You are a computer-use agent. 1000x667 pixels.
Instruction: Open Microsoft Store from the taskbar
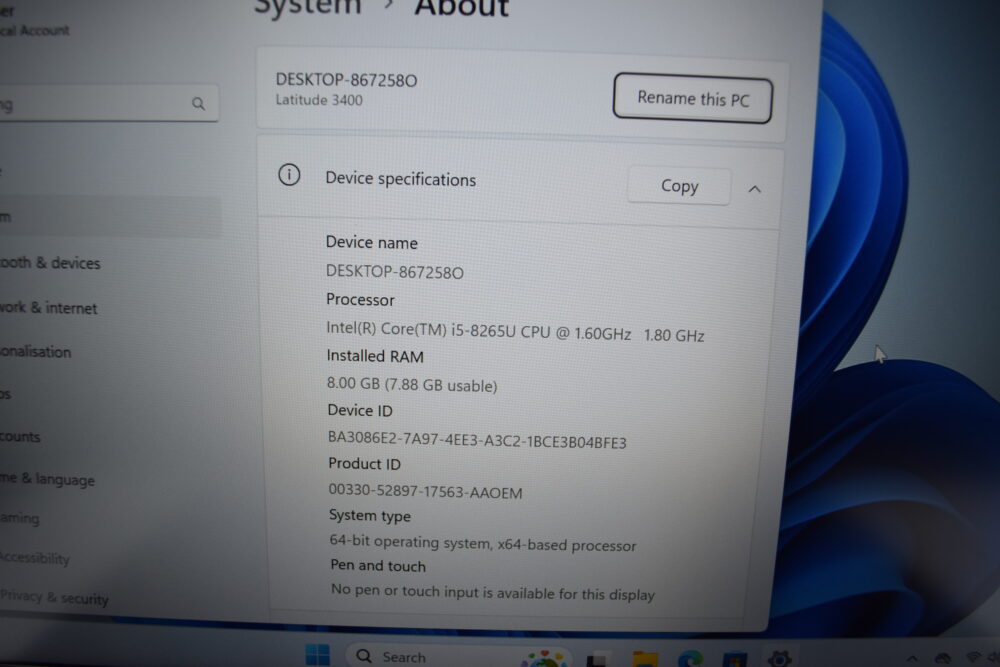(x=735, y=659)
